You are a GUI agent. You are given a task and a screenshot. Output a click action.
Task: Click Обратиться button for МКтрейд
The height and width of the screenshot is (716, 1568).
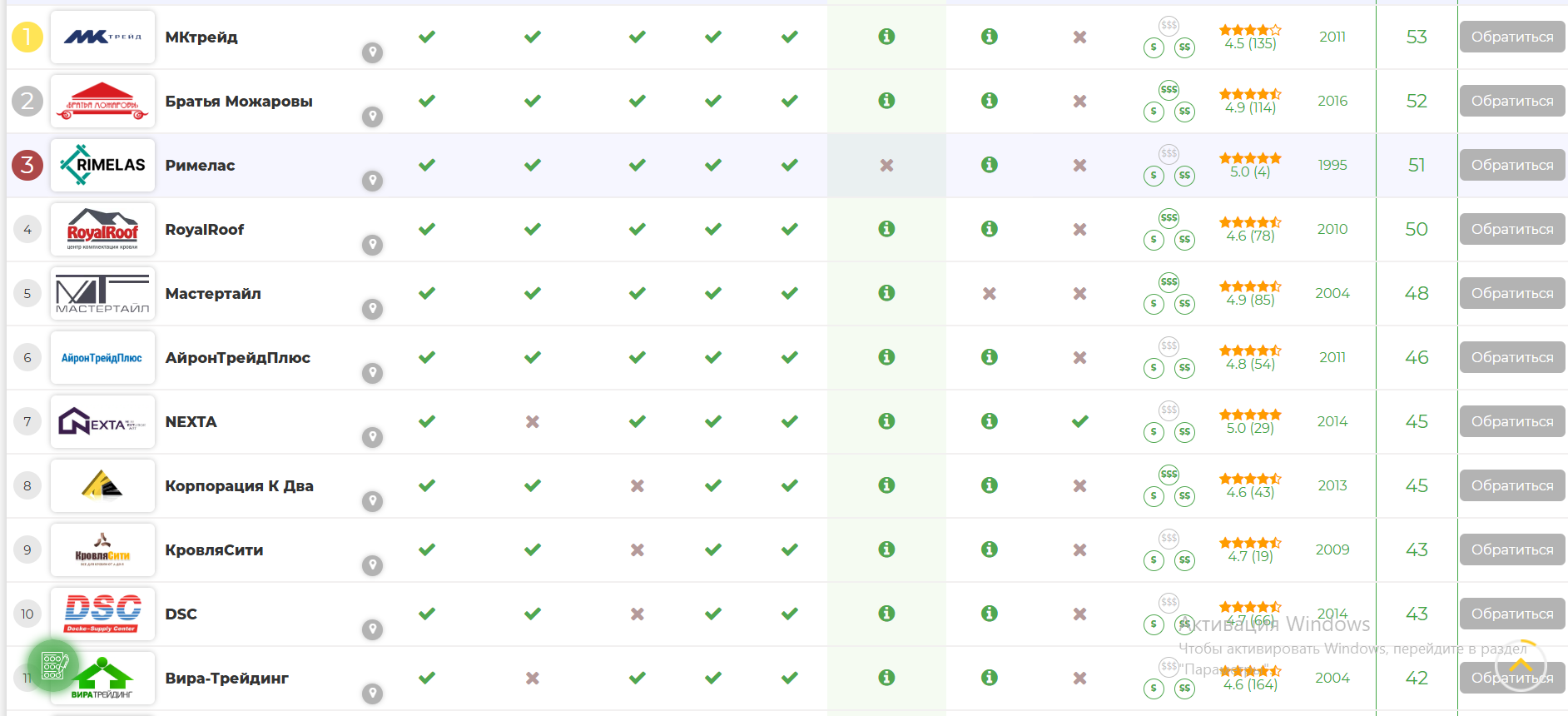point(1511,37)
